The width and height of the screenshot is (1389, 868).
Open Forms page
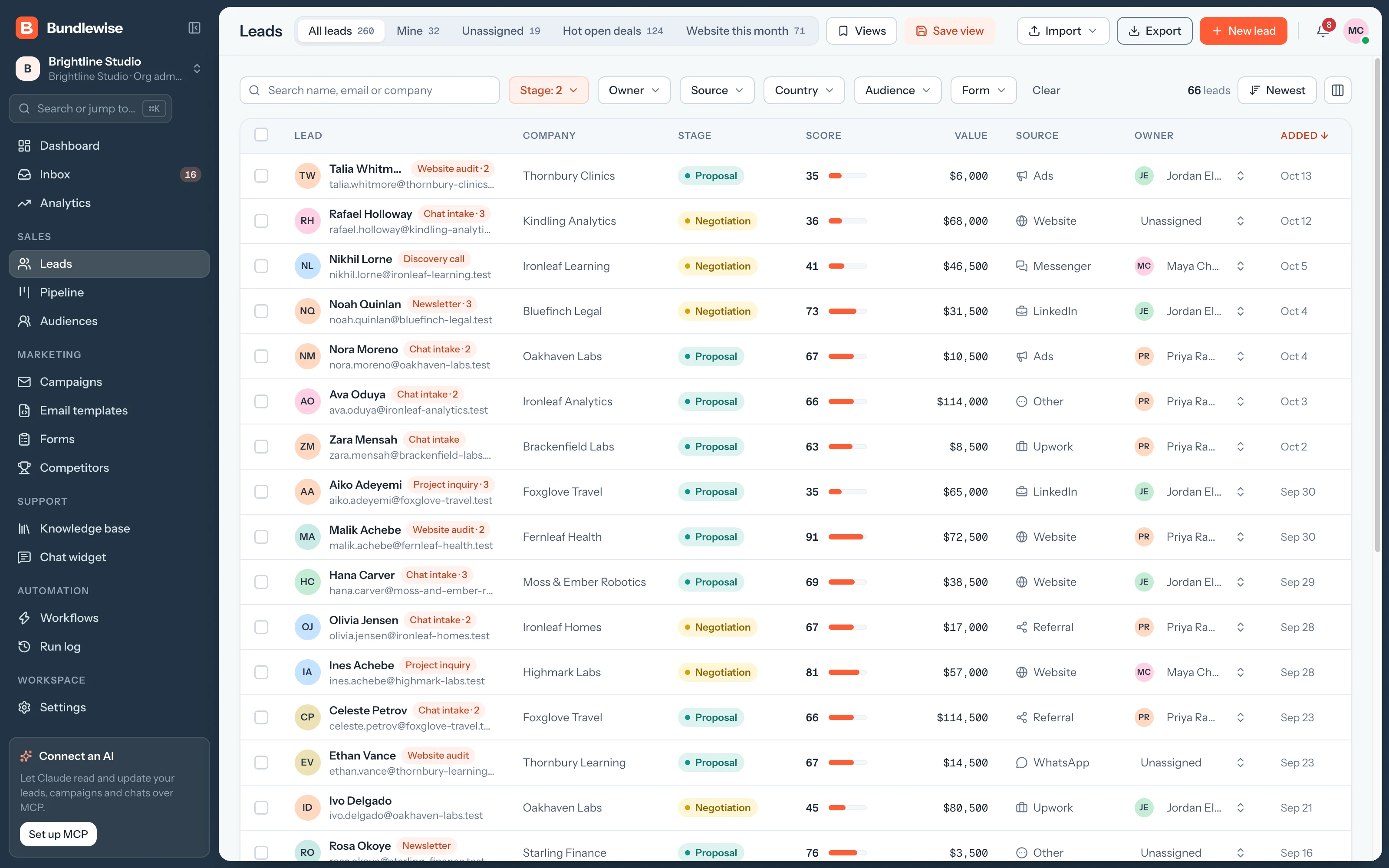click(x=109, y=439)
